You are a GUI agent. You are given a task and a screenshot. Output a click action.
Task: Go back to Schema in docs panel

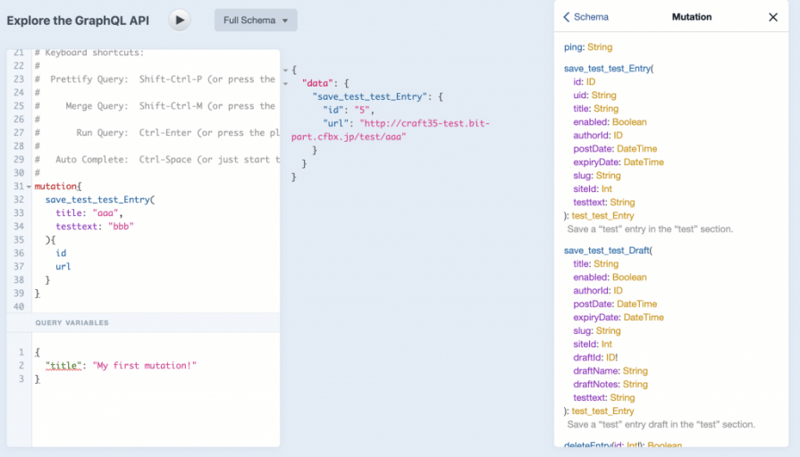(x=586, y=17)
